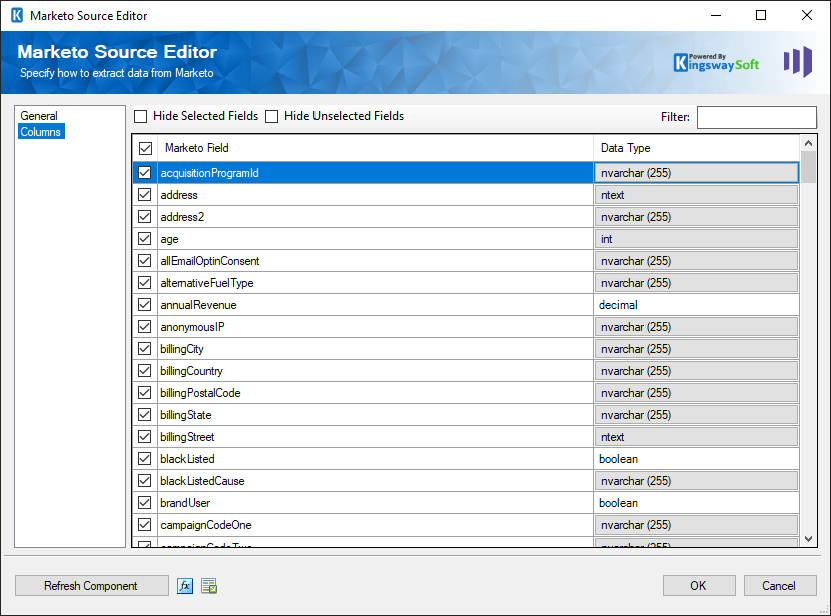The width and height of the screenshot is (831, 616).
Task: Toggle the select-all header checkbox
Action: click(145, 148)
